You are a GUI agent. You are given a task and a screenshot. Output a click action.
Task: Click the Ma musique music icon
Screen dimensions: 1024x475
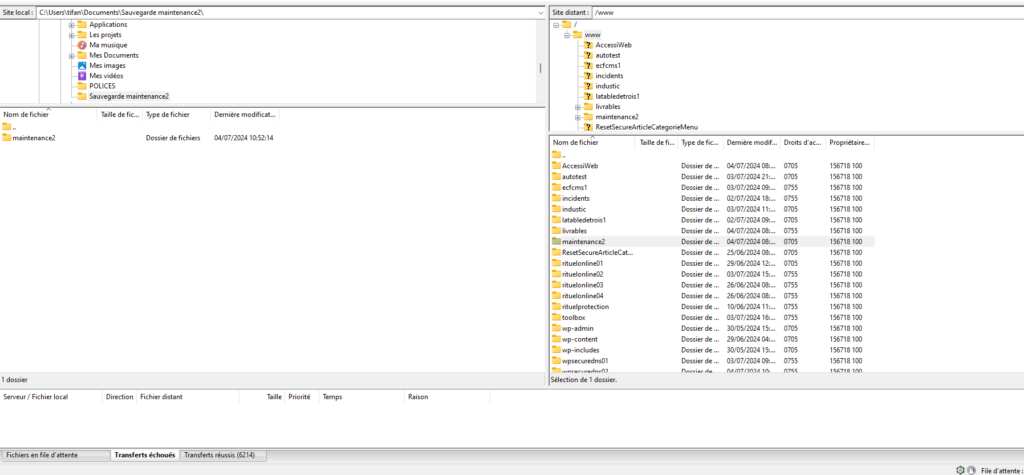point(82,45)
